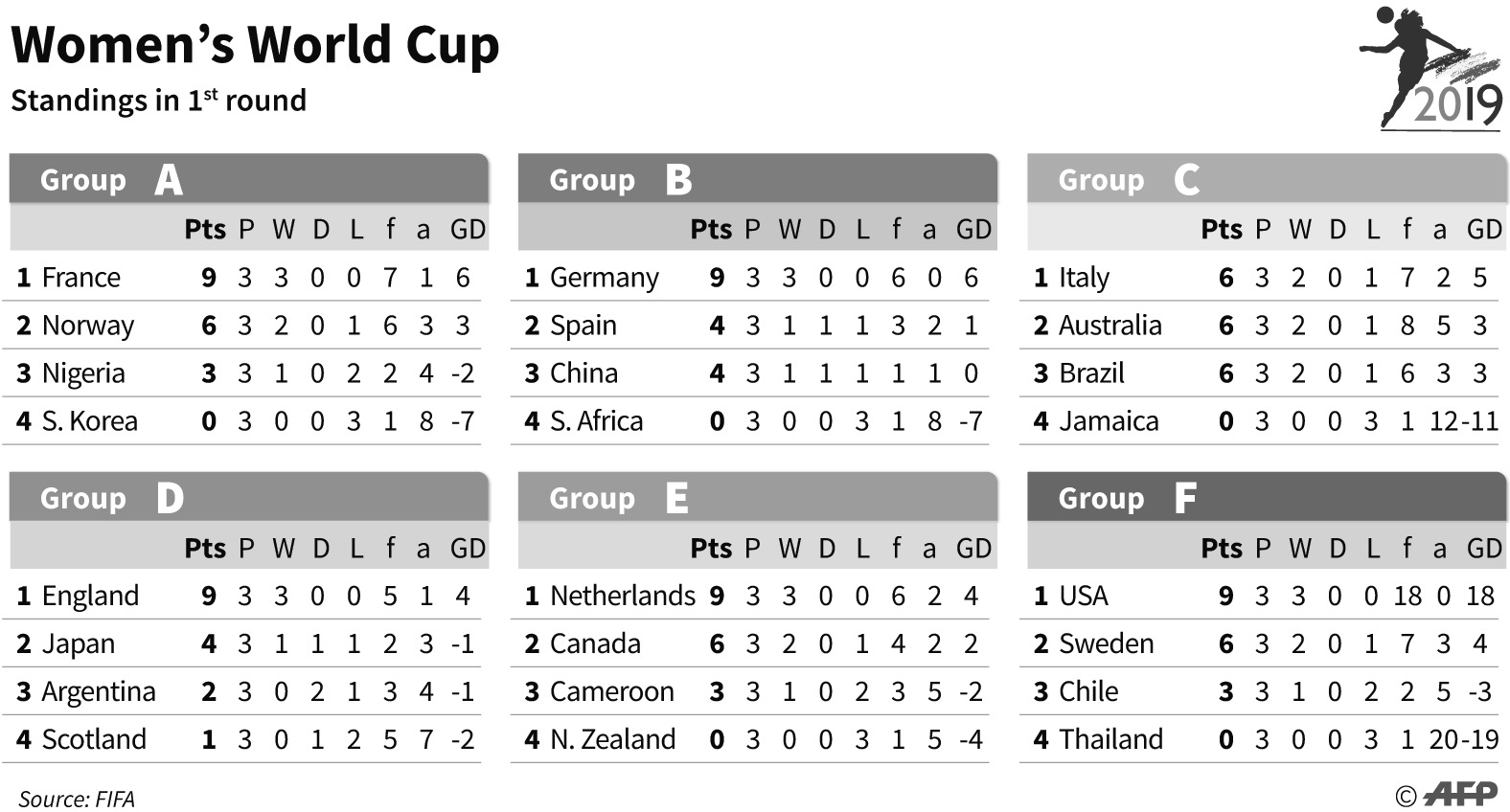Open the Group D header

coord(249,498)
